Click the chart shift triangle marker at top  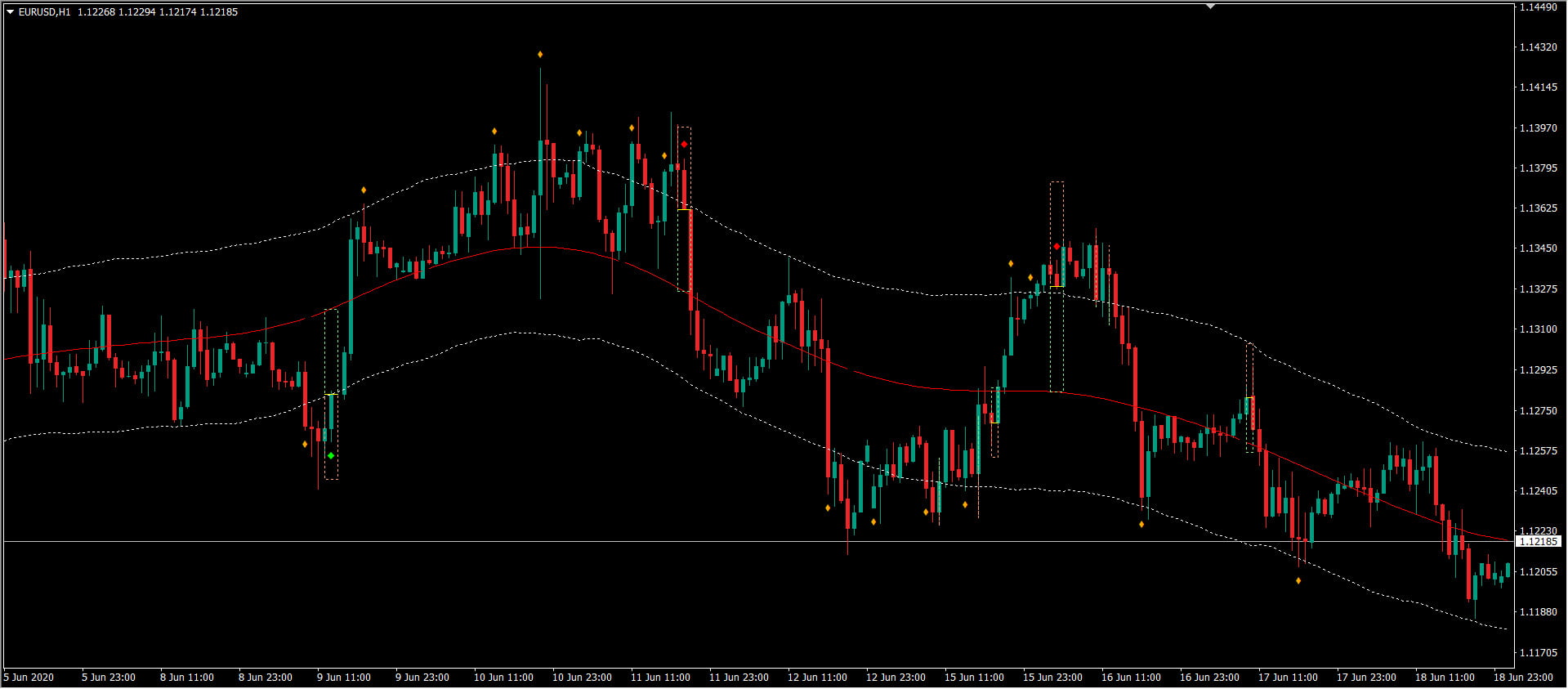click(x=1211, y=7)
